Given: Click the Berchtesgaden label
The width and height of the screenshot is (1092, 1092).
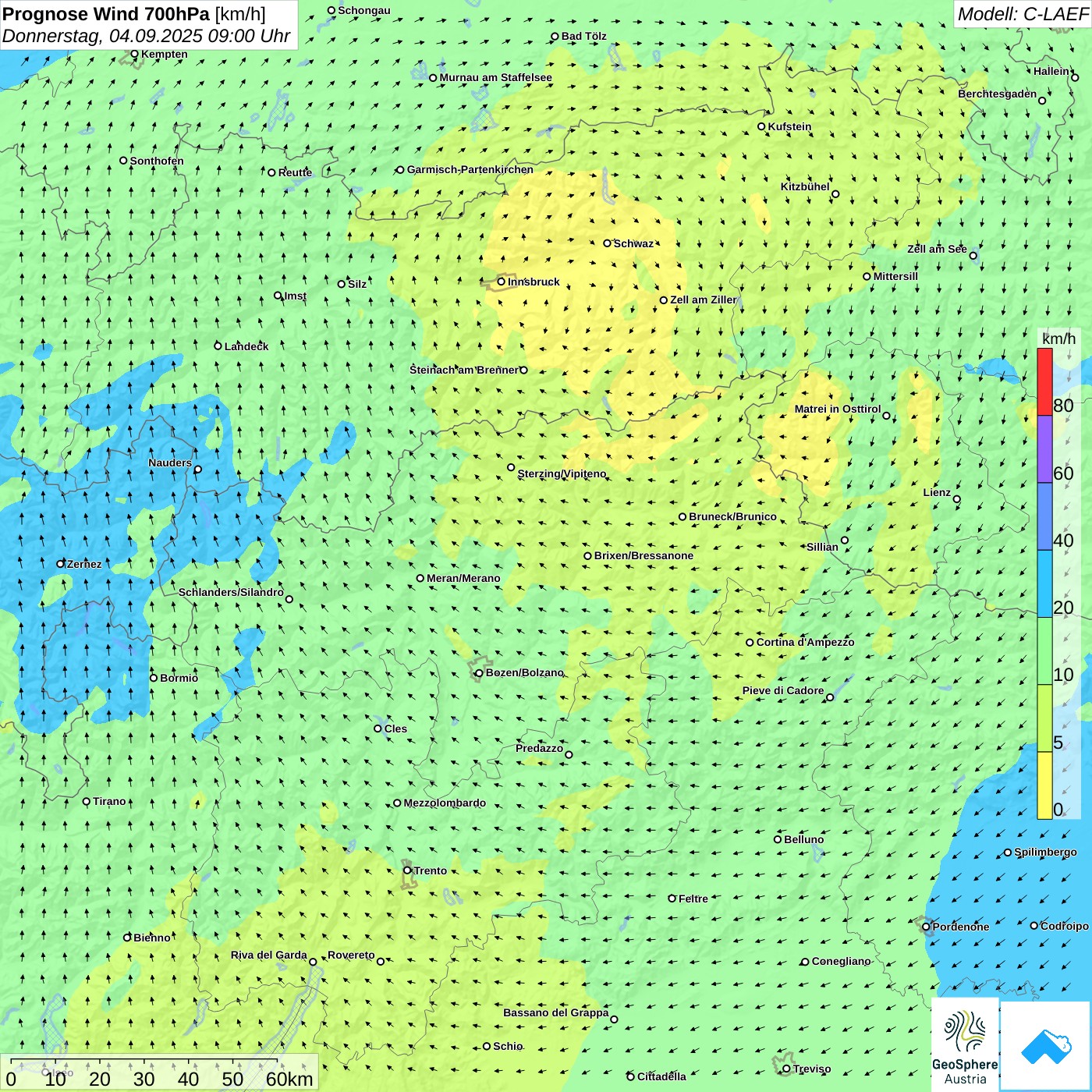Looking at the screenshot, I should 998,94.
